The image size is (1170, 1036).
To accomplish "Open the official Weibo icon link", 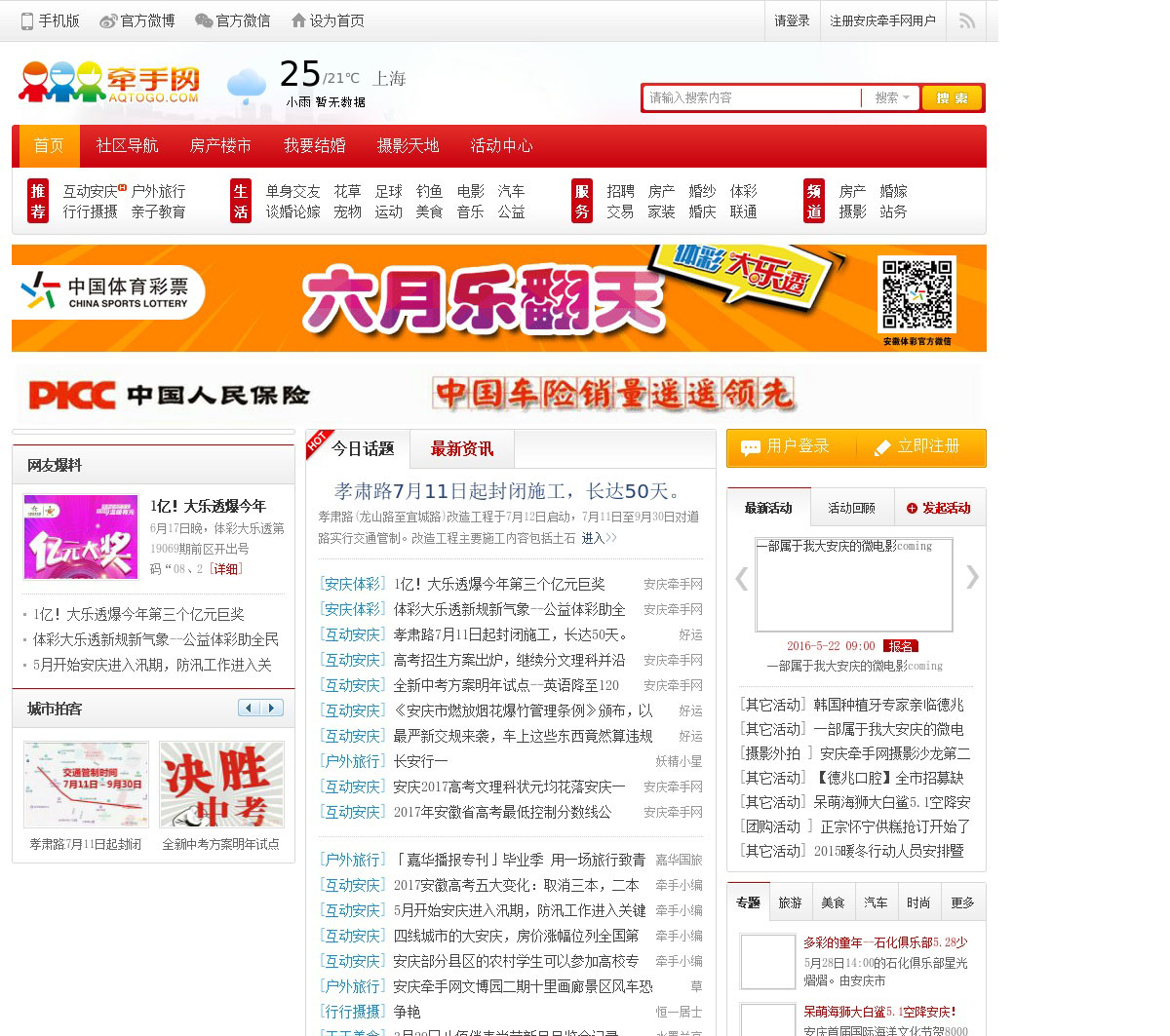I will point(108,20).
